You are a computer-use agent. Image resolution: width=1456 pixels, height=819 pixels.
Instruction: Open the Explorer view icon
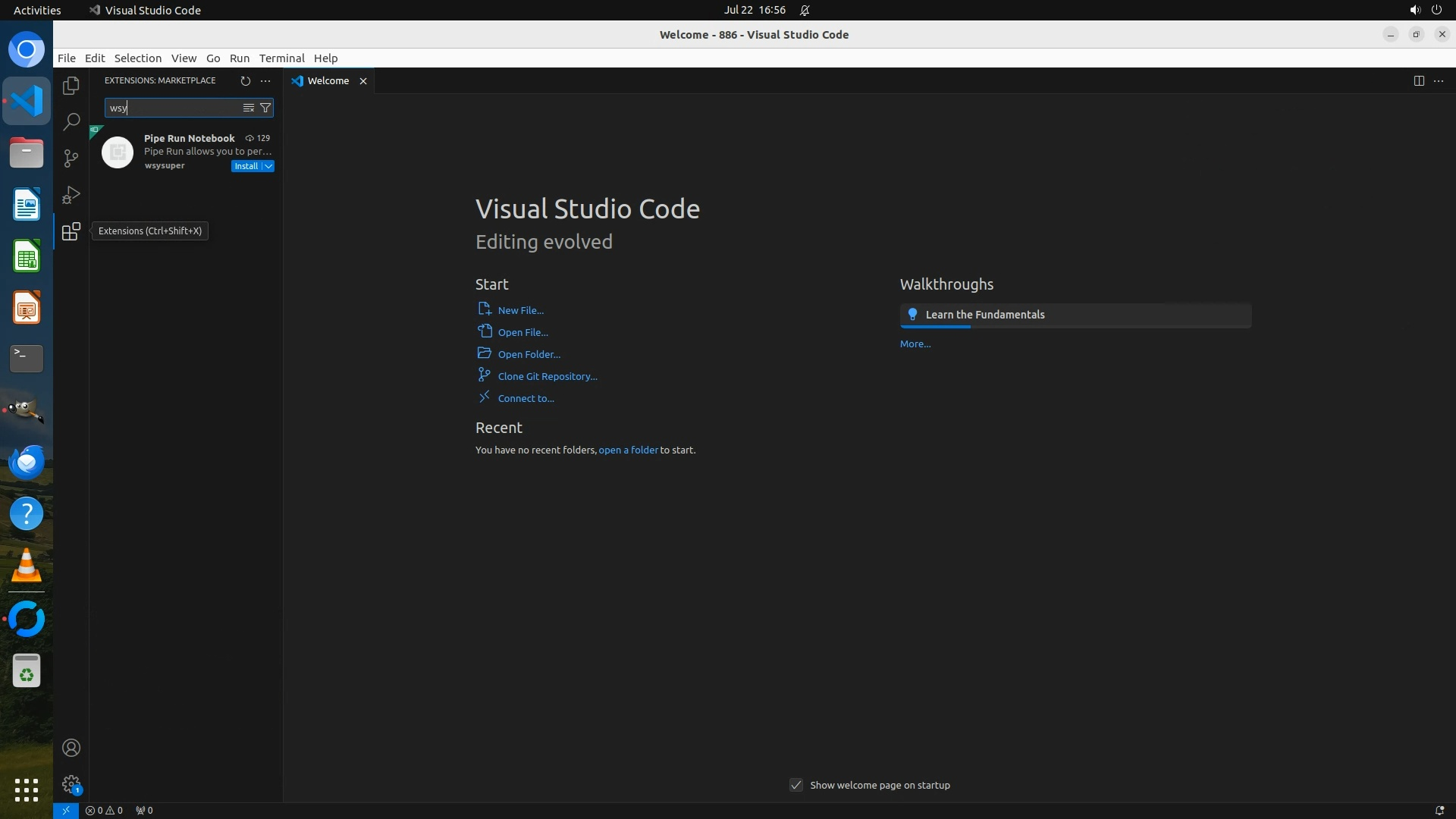(71, 86)
